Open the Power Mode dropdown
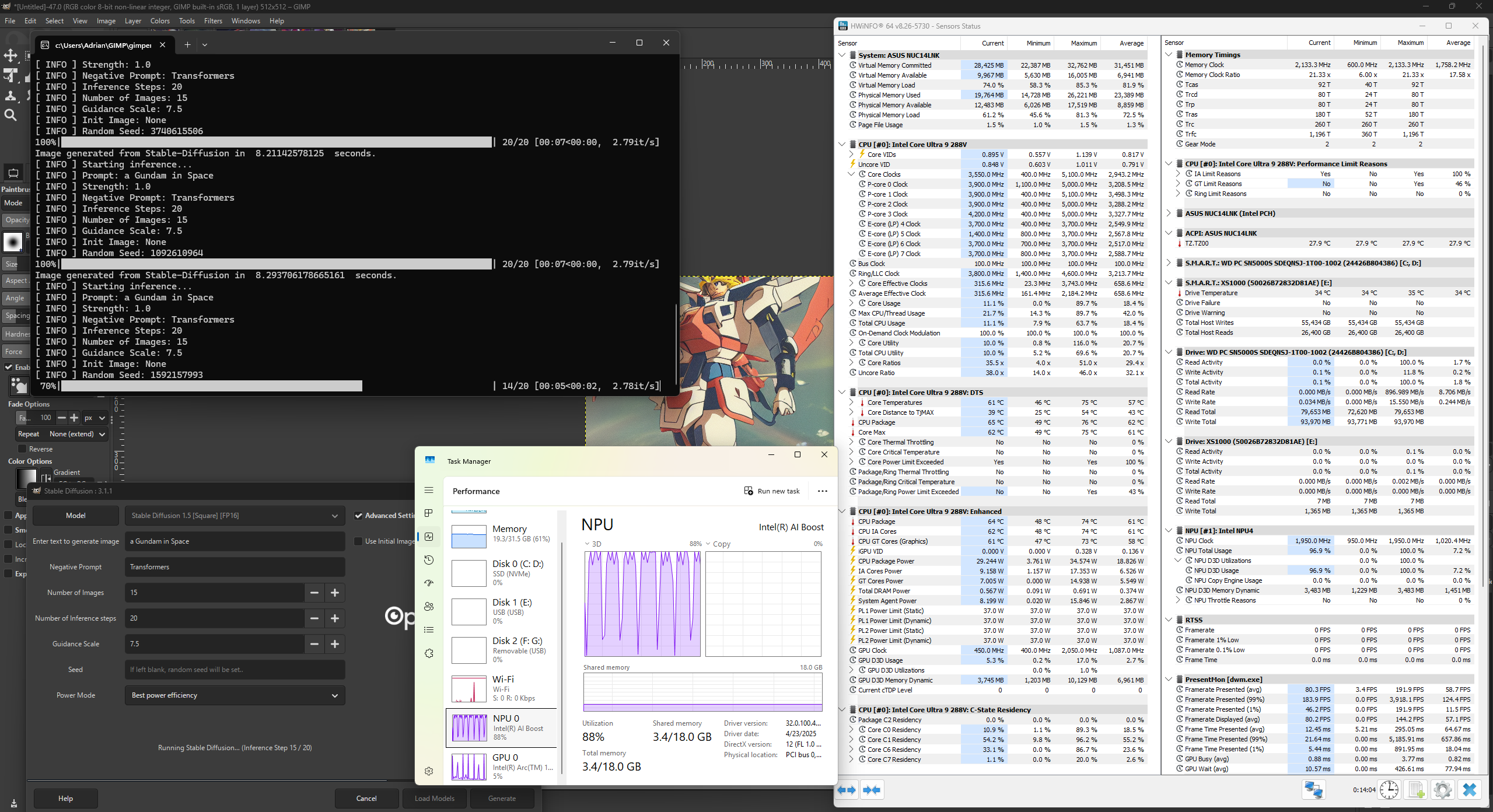The width and height of the screenshot is (1493, 812). [x=235, y=695]
